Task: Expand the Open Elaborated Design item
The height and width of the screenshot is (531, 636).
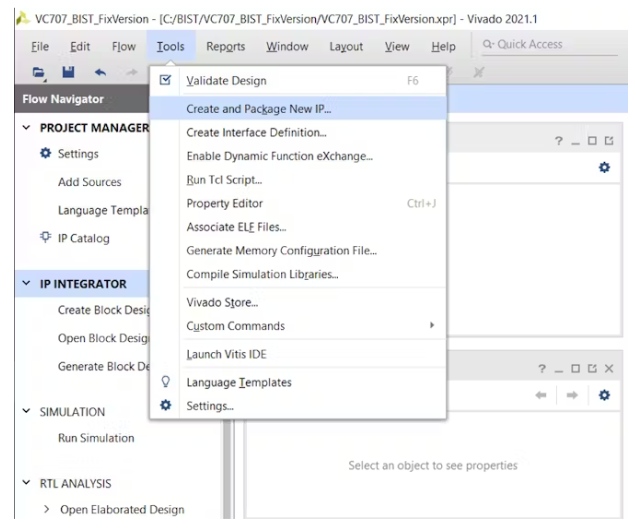Action: click(x=46, y=510)
